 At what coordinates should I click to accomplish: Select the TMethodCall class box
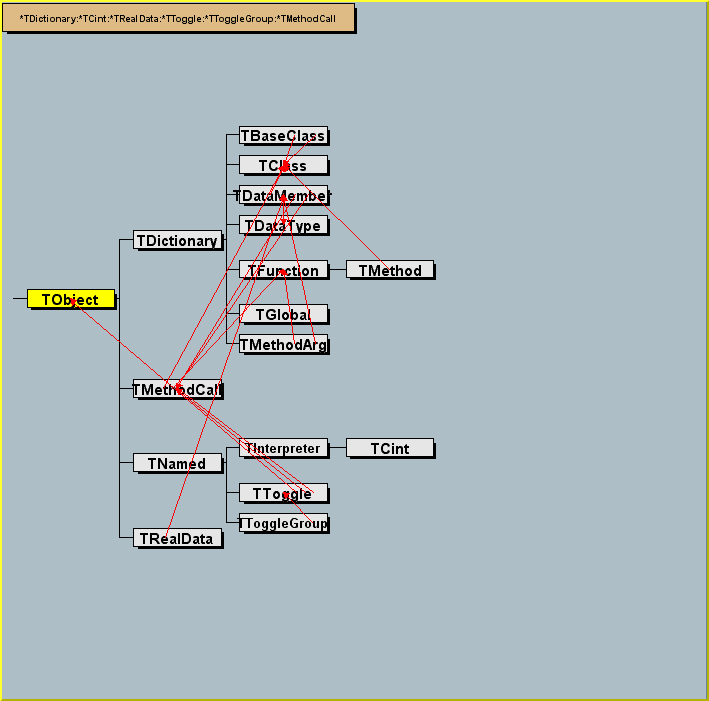tap(177, 390)
